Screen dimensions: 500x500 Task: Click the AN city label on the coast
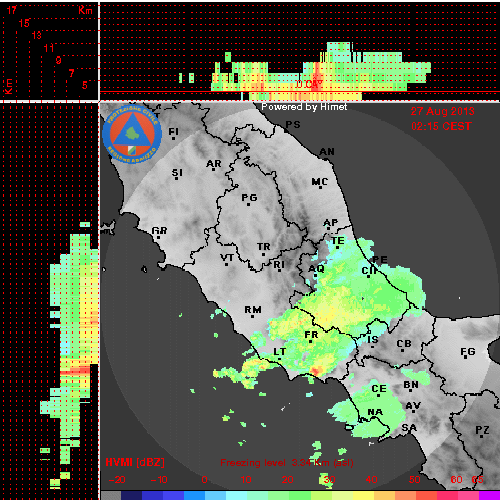(327, 152)
